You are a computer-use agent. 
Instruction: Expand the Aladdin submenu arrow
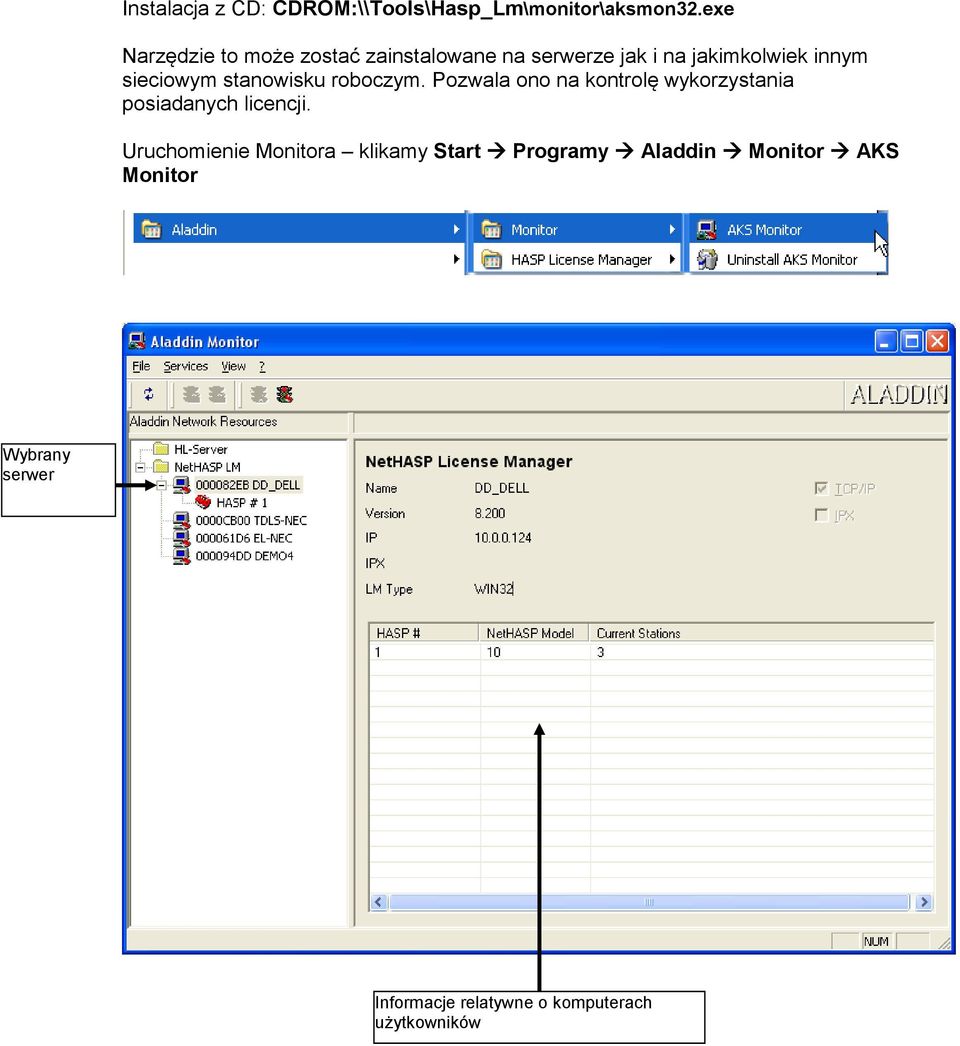tap(456, 229)
